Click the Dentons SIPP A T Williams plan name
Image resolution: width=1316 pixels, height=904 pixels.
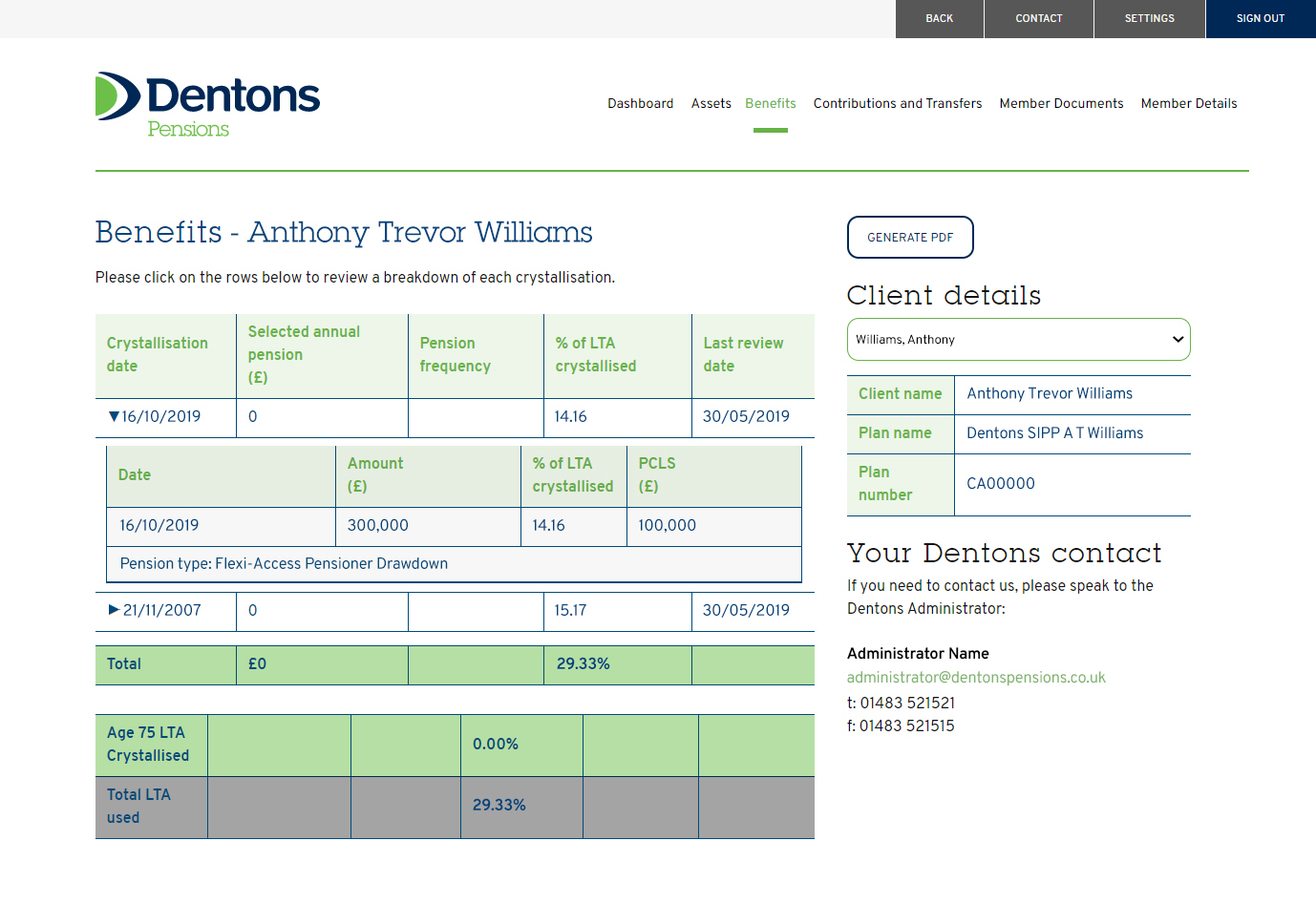click(x=1054, y=432)
